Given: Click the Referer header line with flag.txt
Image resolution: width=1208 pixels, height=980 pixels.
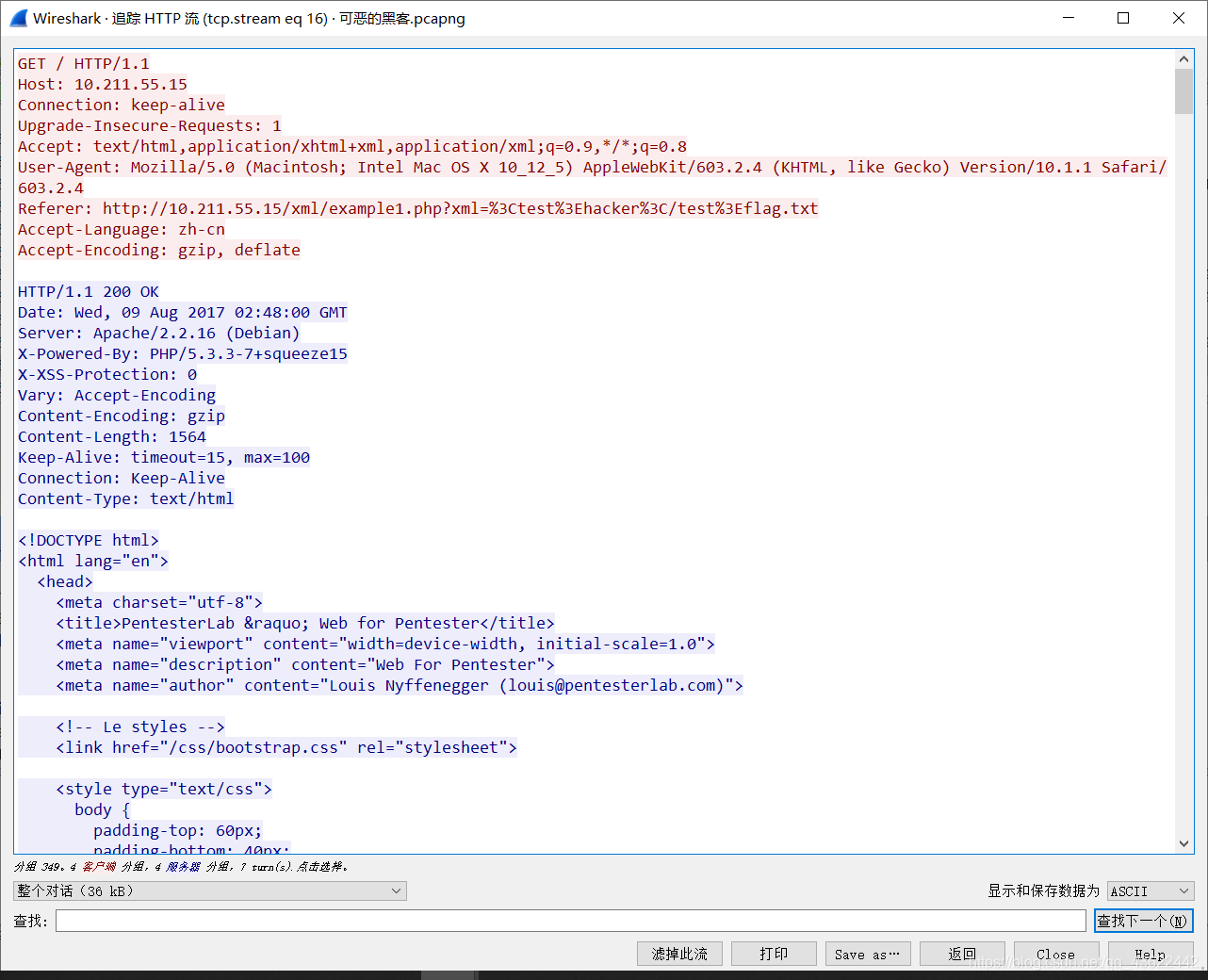Looking at the screenshot, I should tap(418, 208).
